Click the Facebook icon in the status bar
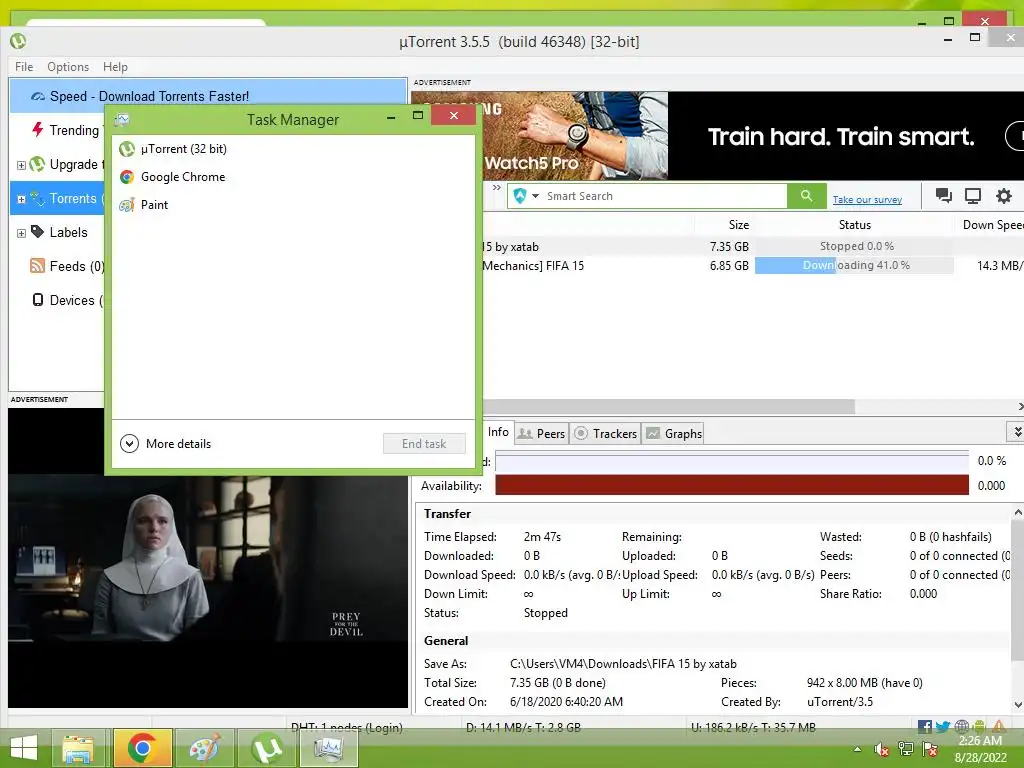Viewport: 1024px width, 768px height. (925, 727)
